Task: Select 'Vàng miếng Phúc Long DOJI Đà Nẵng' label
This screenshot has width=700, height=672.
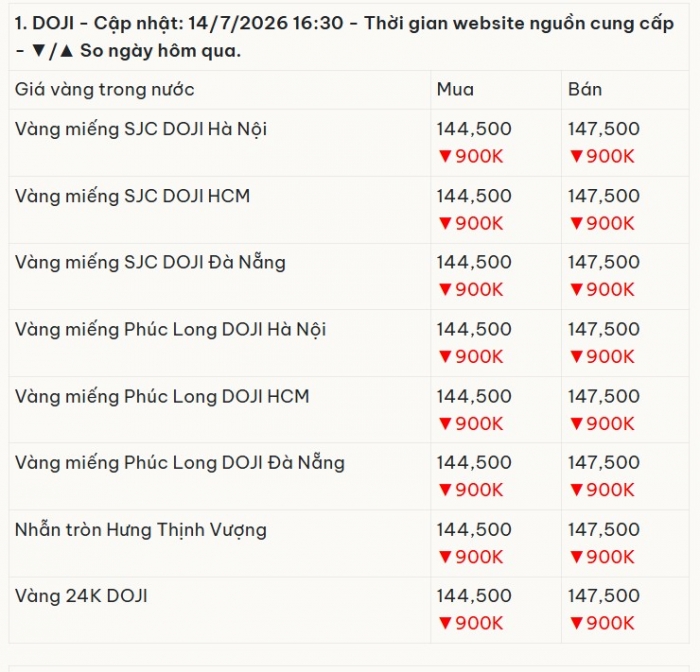Action: (180, 463)
